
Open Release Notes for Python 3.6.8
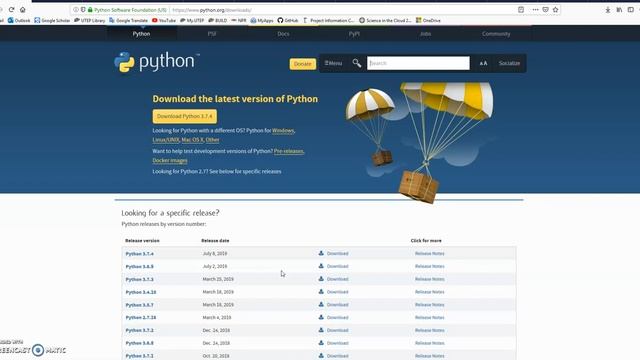(429, 343)
